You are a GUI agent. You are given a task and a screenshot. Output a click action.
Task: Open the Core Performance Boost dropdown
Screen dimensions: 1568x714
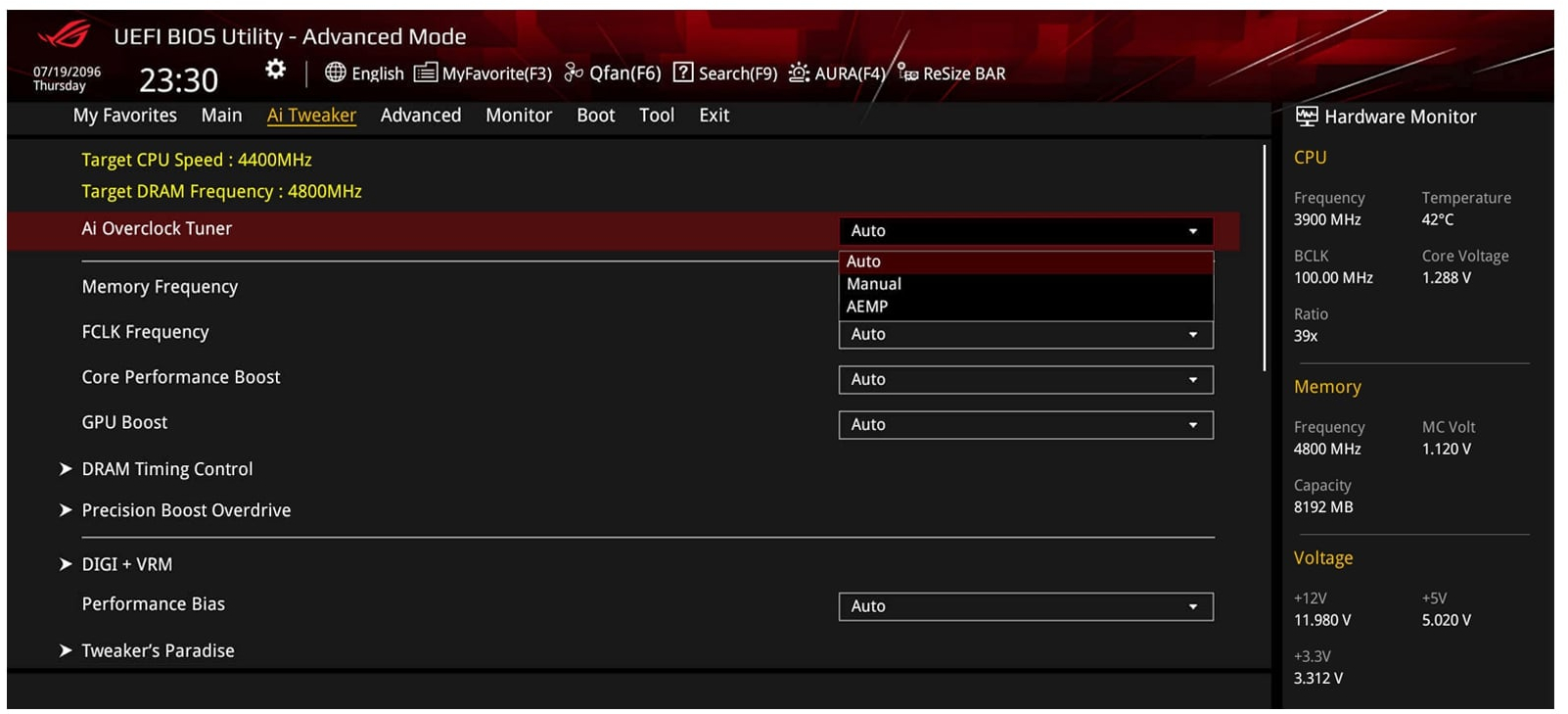tap(1026, 380)
